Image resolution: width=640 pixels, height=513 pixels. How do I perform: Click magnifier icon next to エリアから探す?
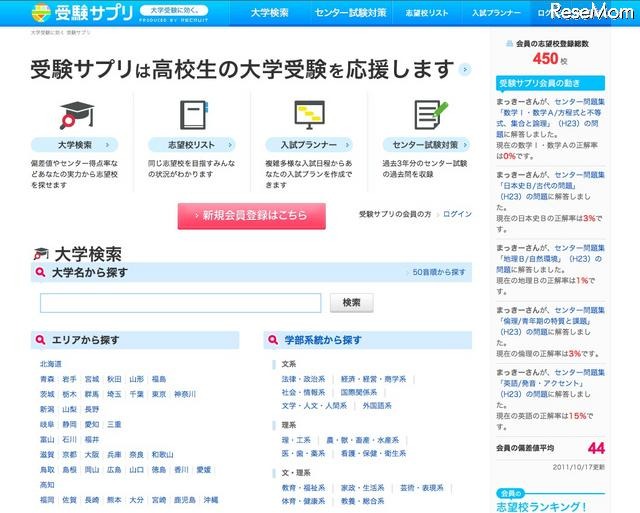pos(40,340)
